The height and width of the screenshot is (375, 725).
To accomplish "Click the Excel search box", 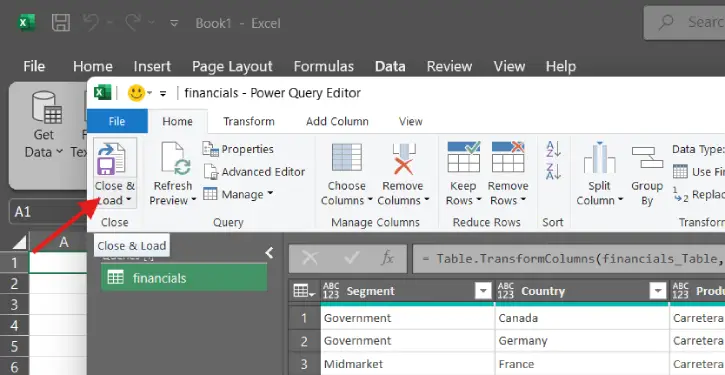I will click(x=685, y=22).
